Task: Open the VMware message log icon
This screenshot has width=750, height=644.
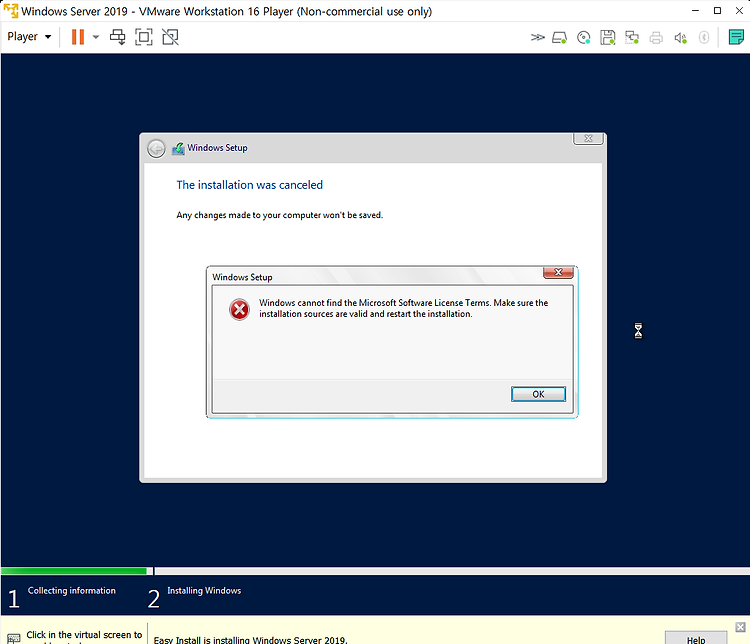Action: [x=736, y=37]
